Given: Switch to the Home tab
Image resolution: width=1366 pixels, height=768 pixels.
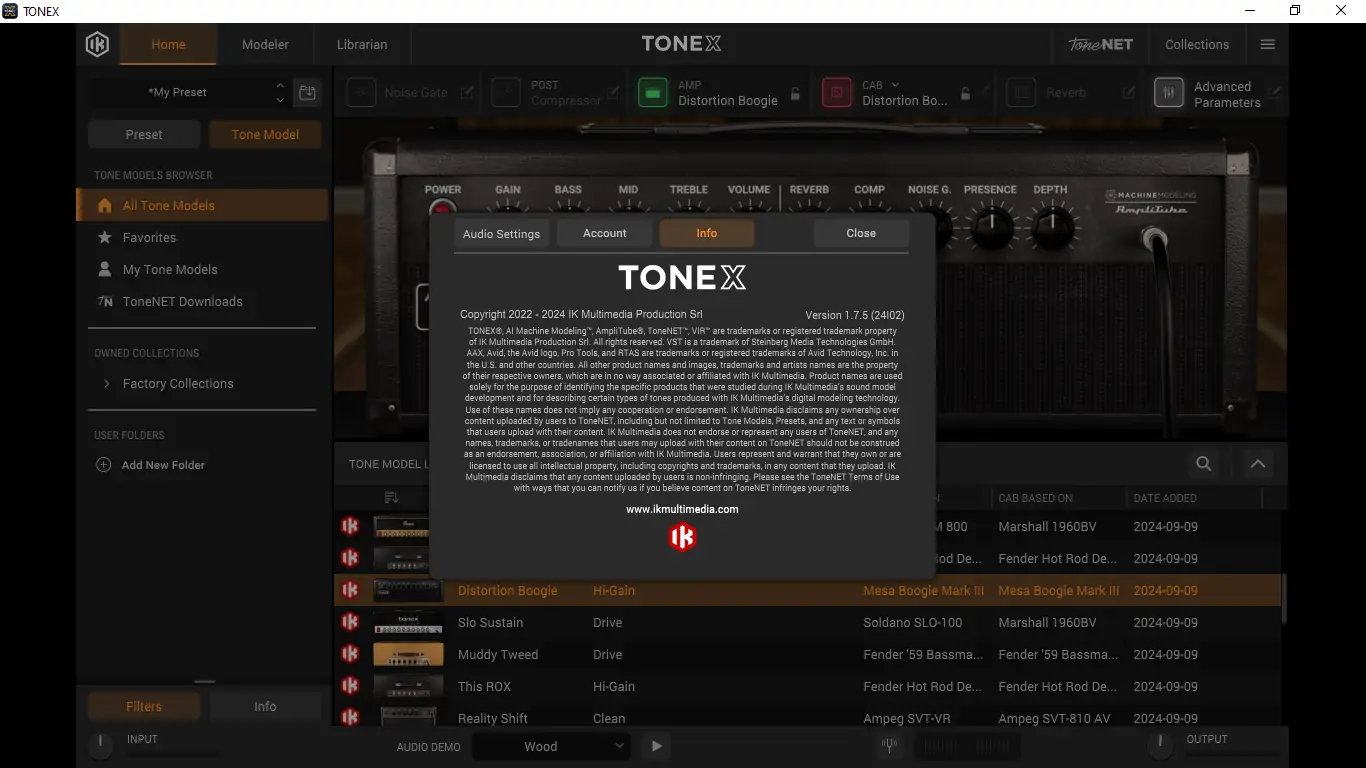Looking at the screenshot, I should [x=168, y=44].
